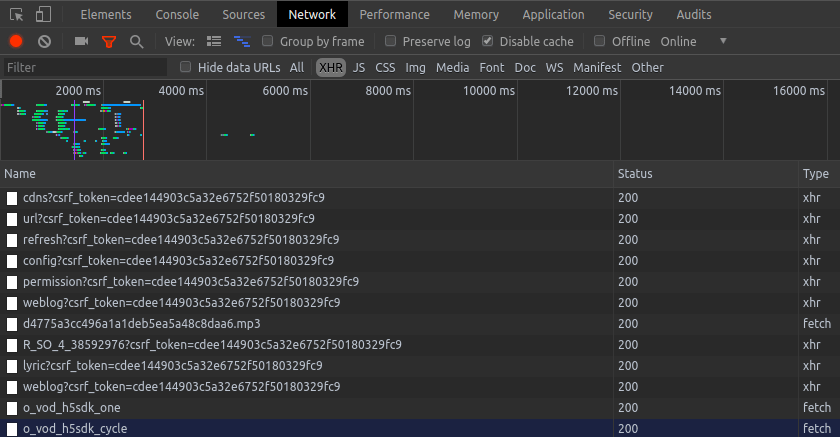
Task: Click the inspect element picker icon
Action: click(x=16, y=14)
